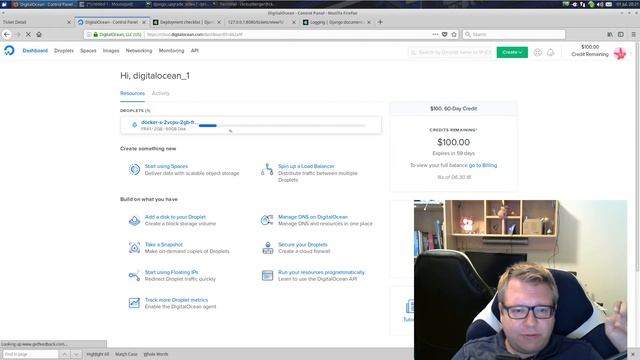Open Add a disk to your Droplet link
This screenshot has height=360, width=640.
(175, 217)
